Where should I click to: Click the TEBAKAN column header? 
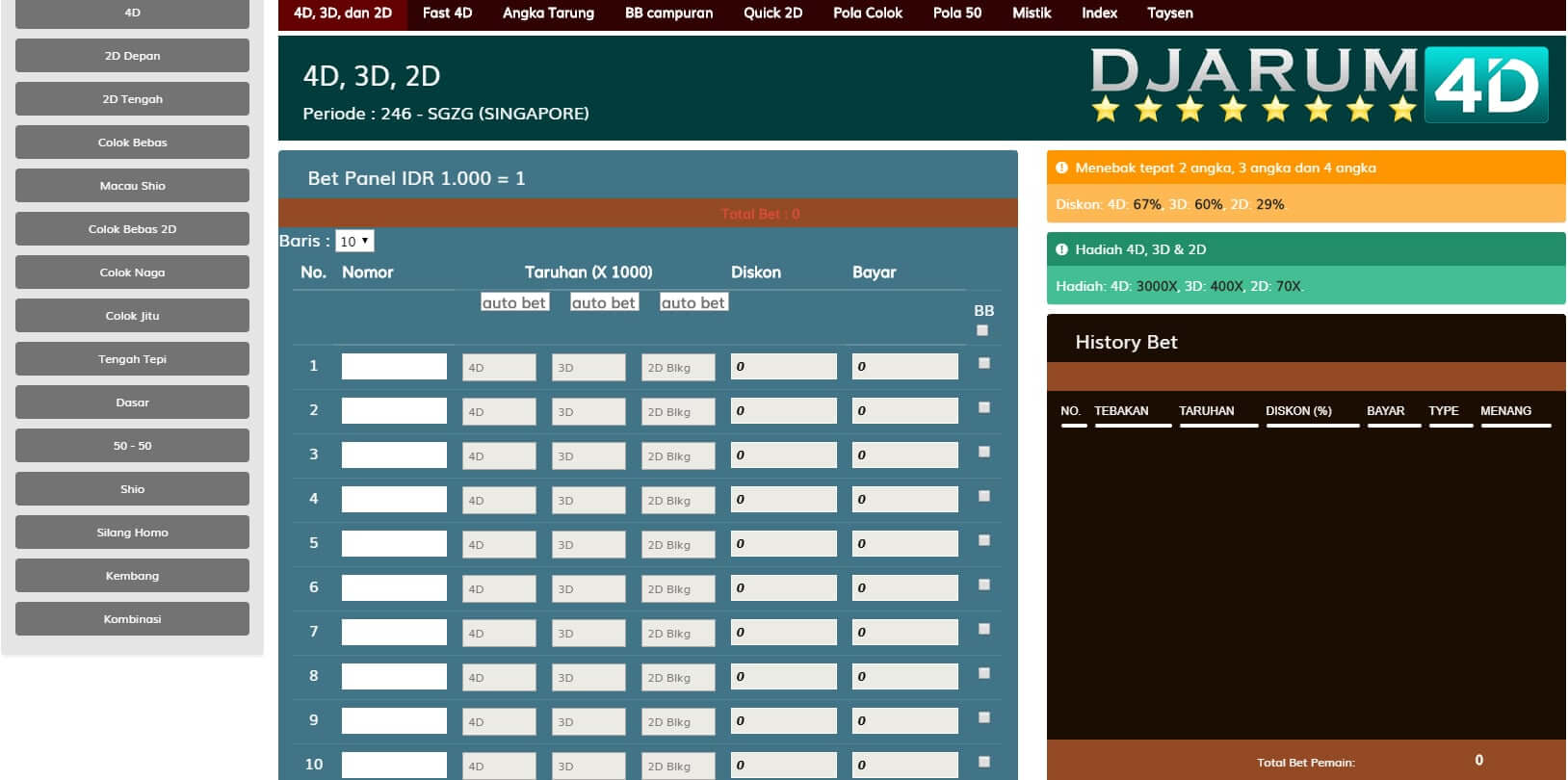1121,410
